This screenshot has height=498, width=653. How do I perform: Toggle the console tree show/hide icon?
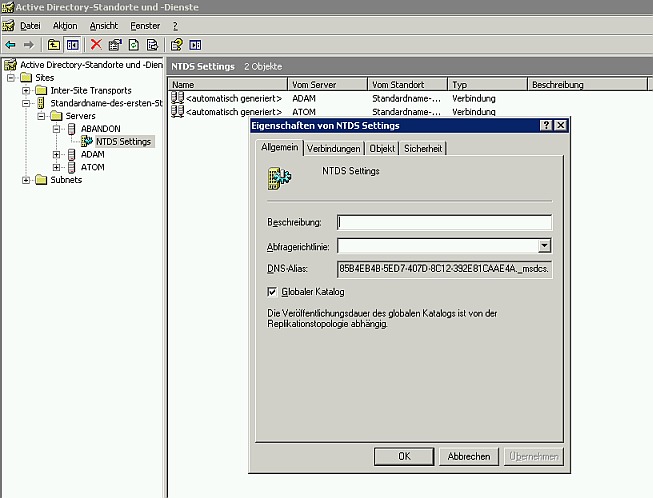[x=73, y=45]
